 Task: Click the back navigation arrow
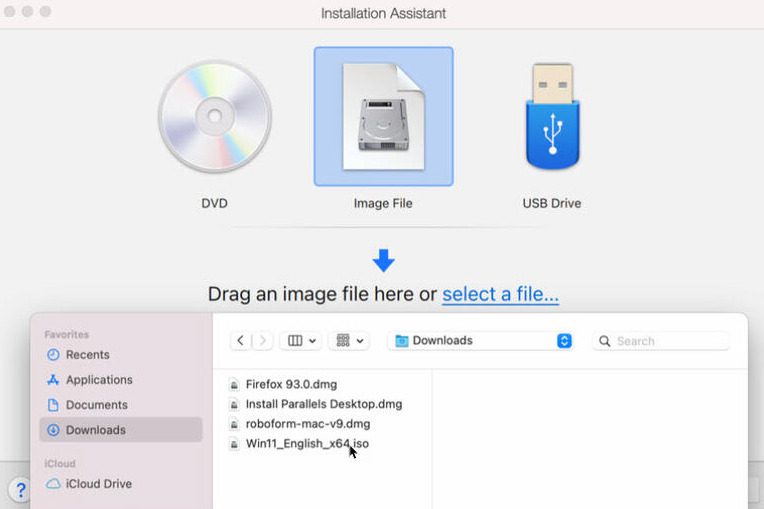[240, 341]
